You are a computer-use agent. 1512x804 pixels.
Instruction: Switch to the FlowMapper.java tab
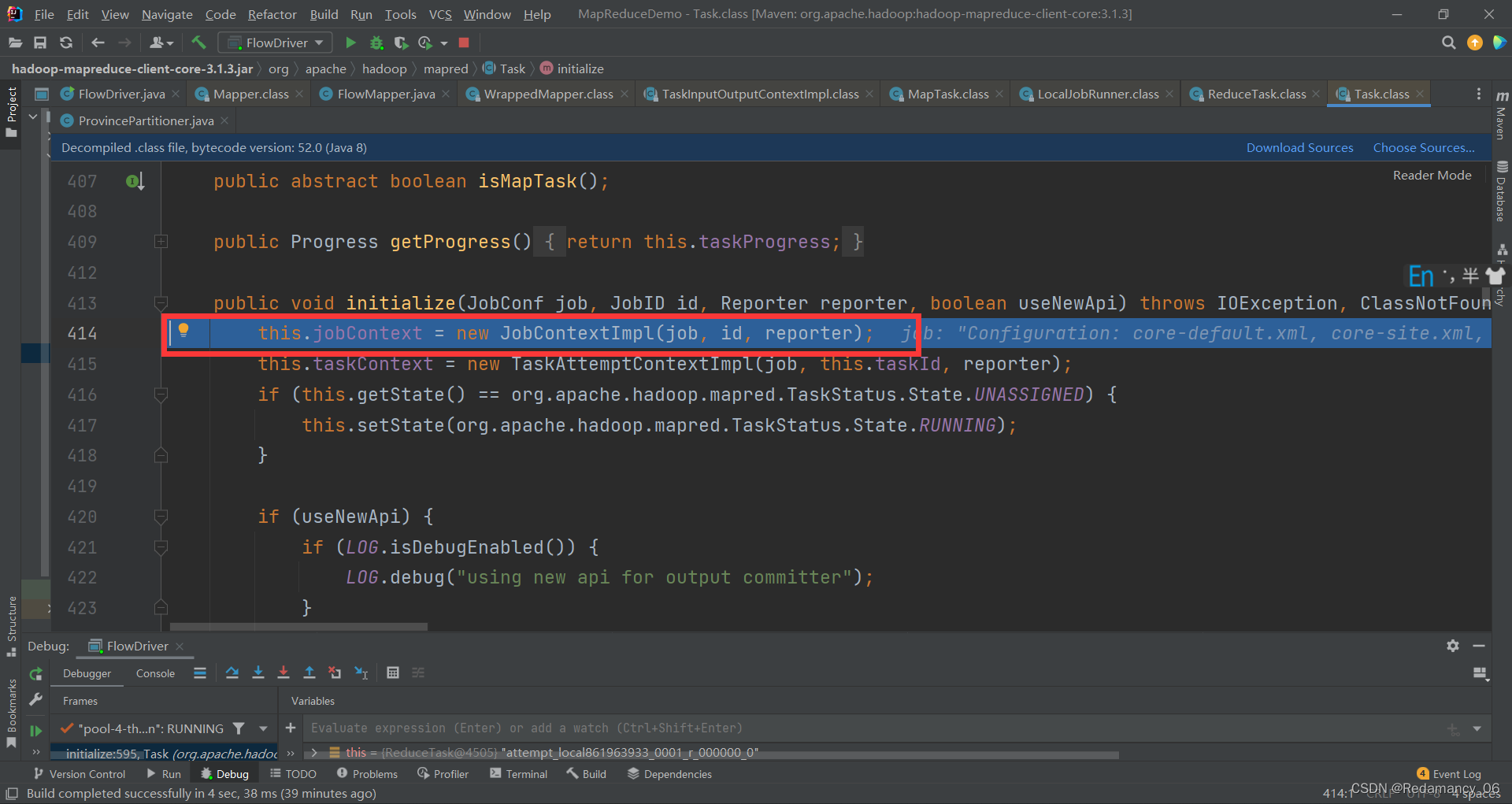(x=385, y=94)
